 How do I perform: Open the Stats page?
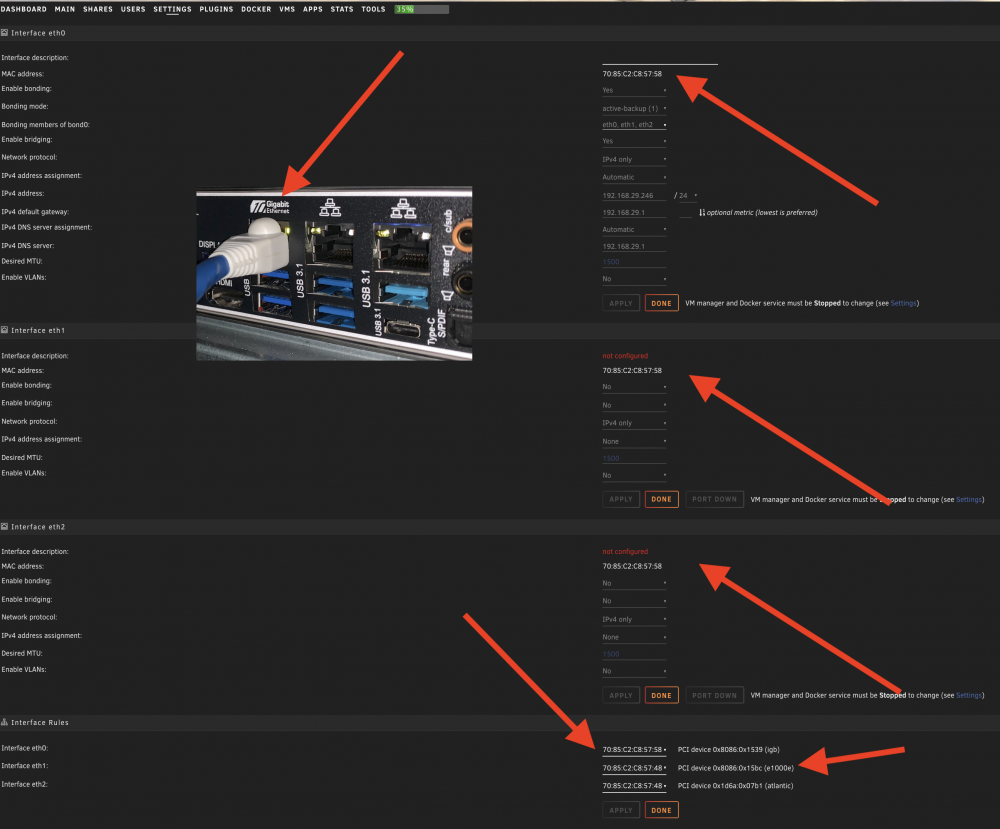point(342,9)
